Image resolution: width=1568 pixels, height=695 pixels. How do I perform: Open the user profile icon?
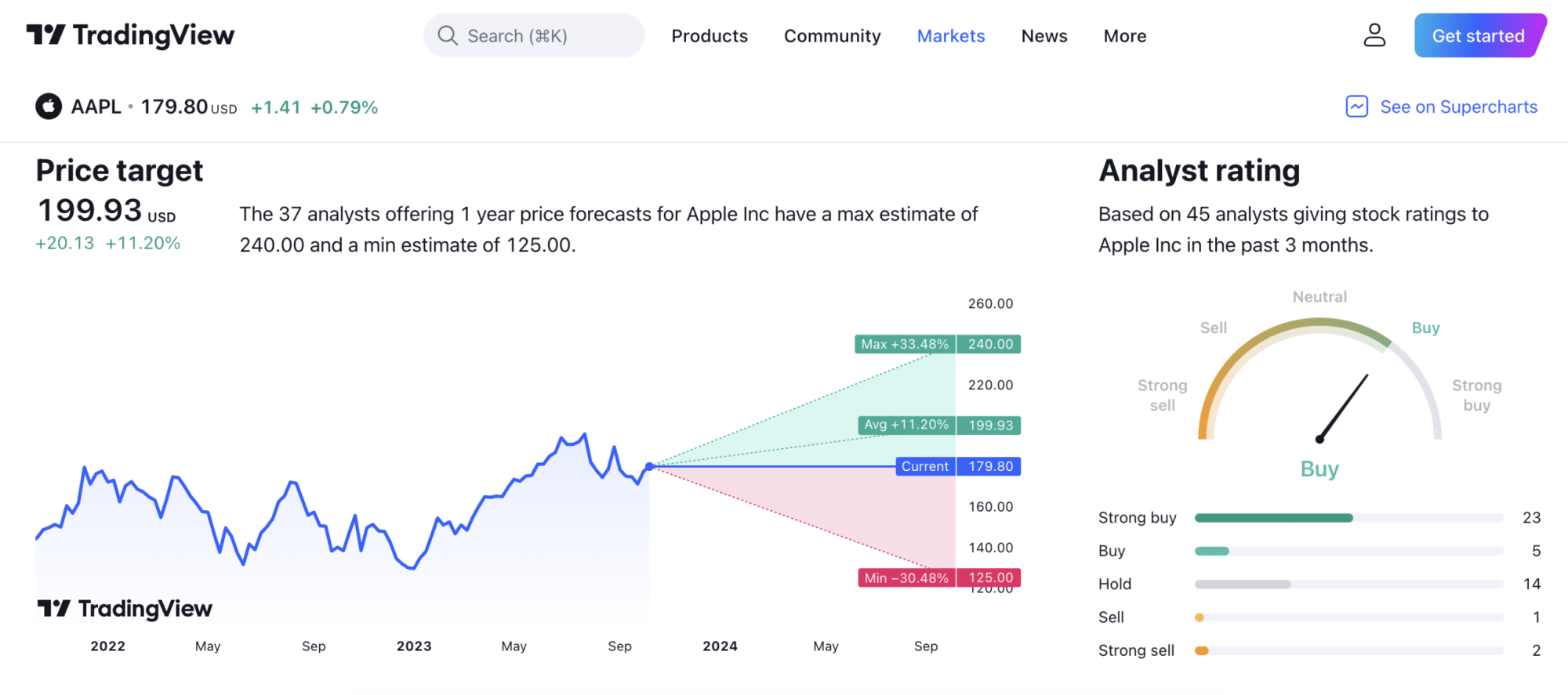pos(1374,35)
